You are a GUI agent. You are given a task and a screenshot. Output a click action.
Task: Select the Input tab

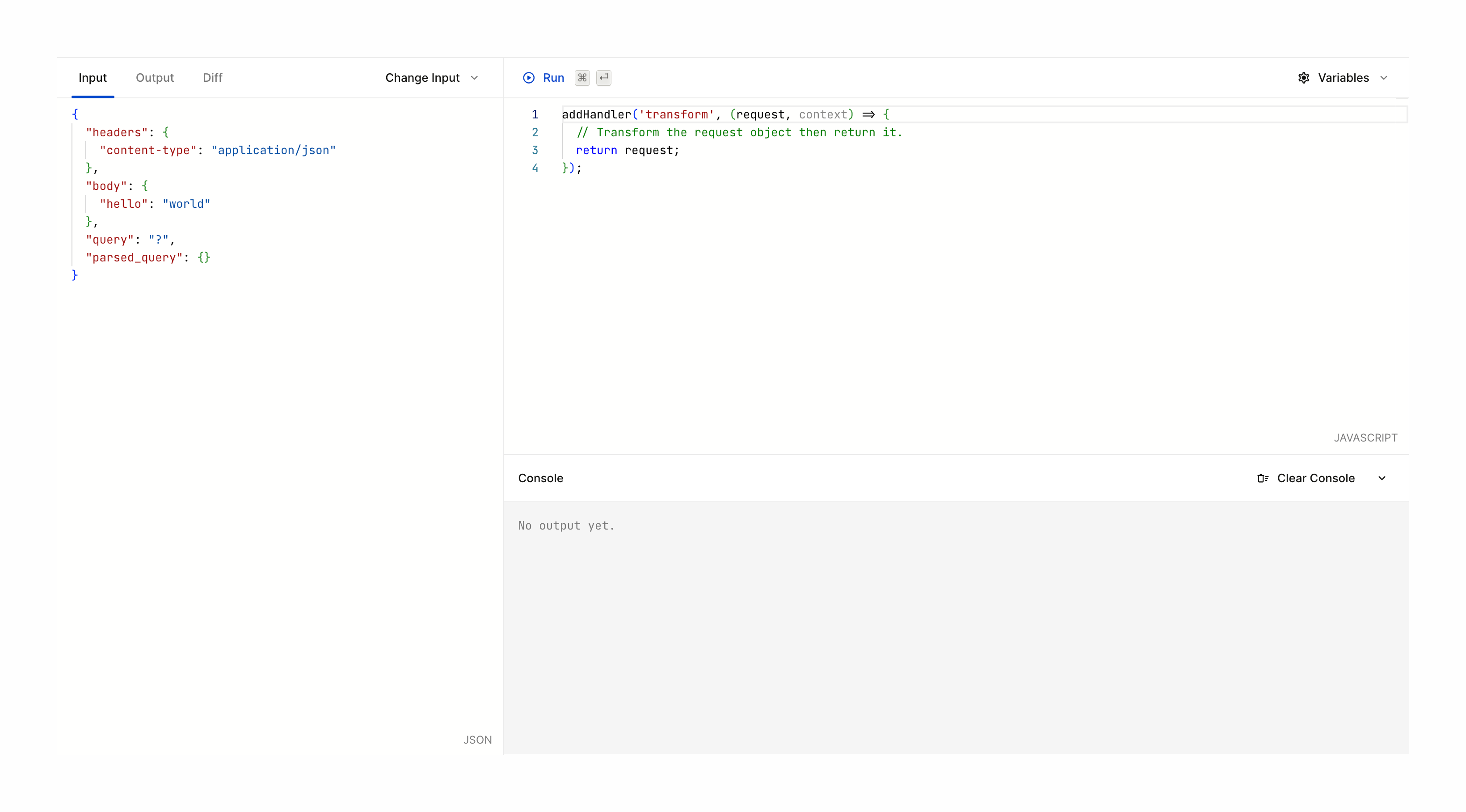[92, 78]
